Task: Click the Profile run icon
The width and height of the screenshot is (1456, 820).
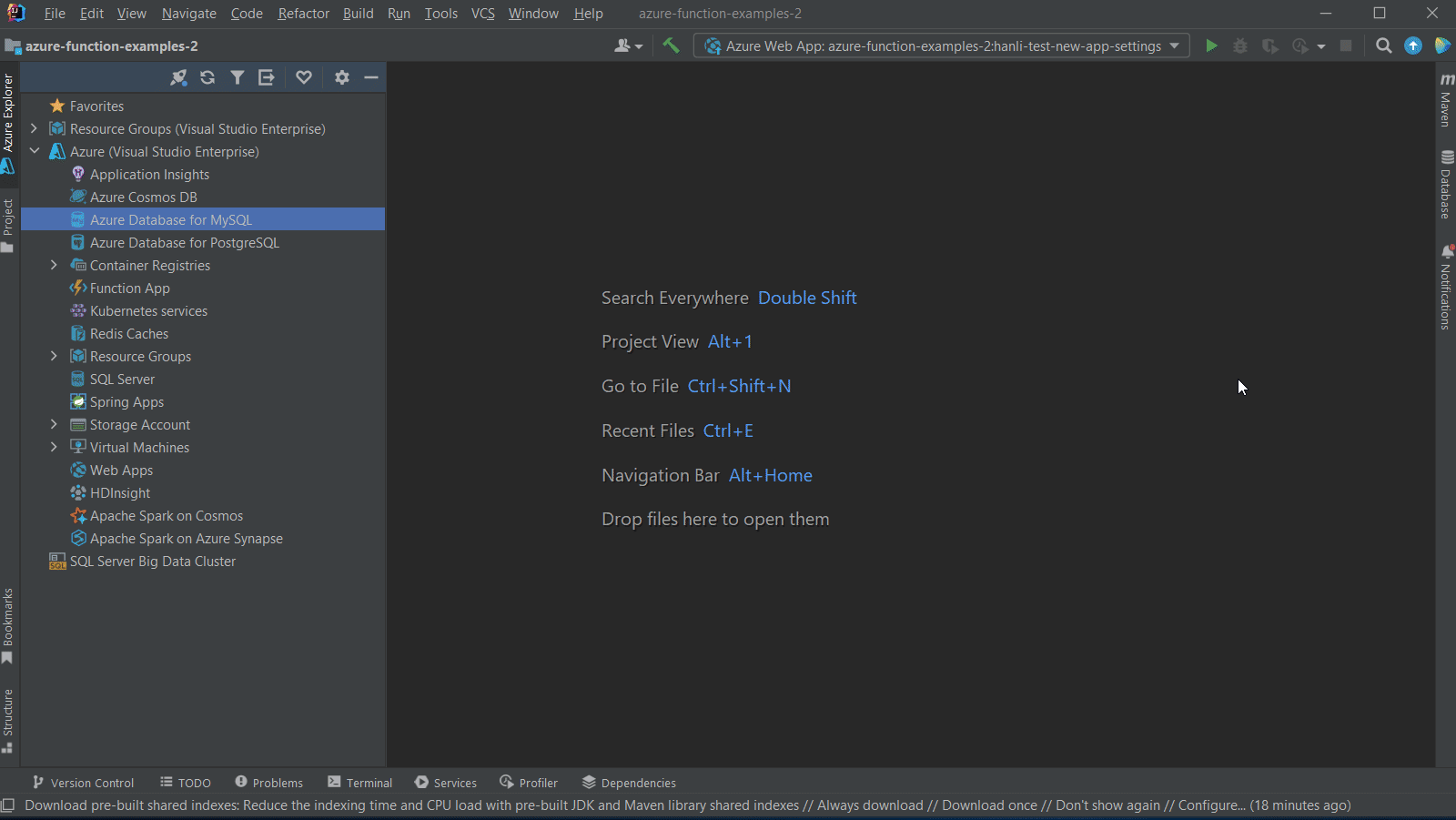Action: click(x=1300, y=46)
